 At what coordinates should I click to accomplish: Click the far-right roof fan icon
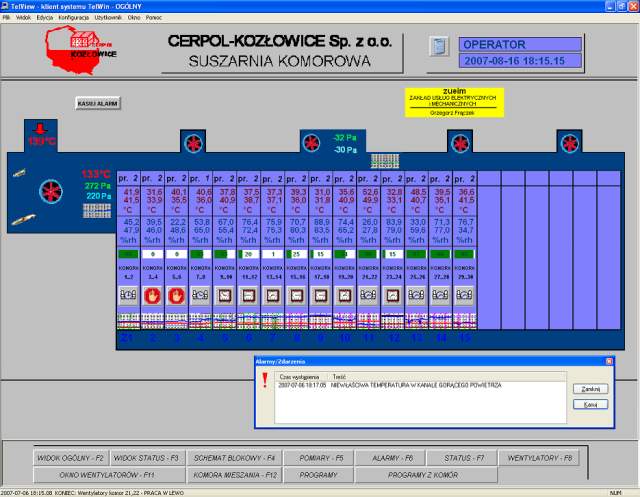569,143
